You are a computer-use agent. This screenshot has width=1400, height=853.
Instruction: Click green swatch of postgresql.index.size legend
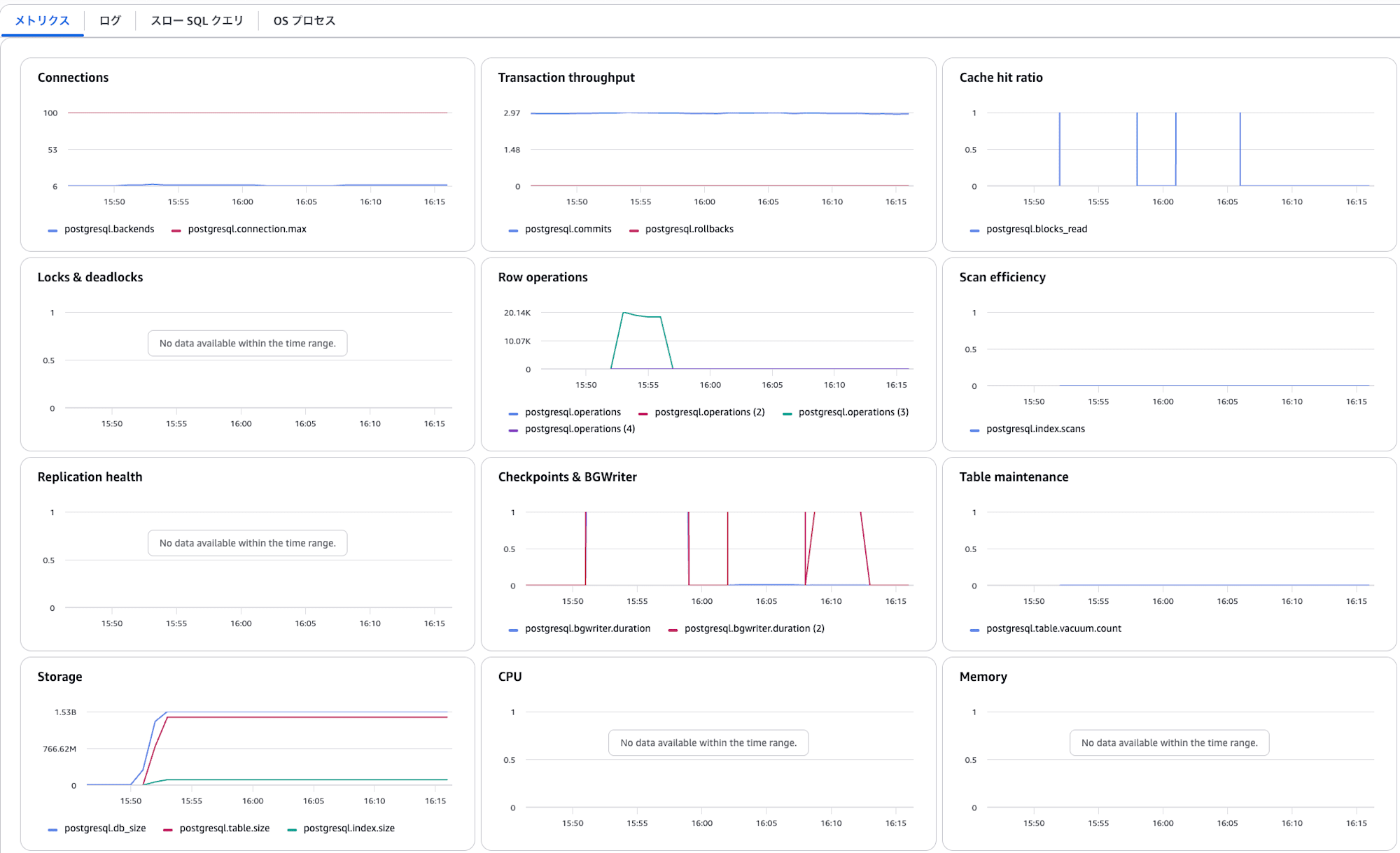tap(292, 829)
